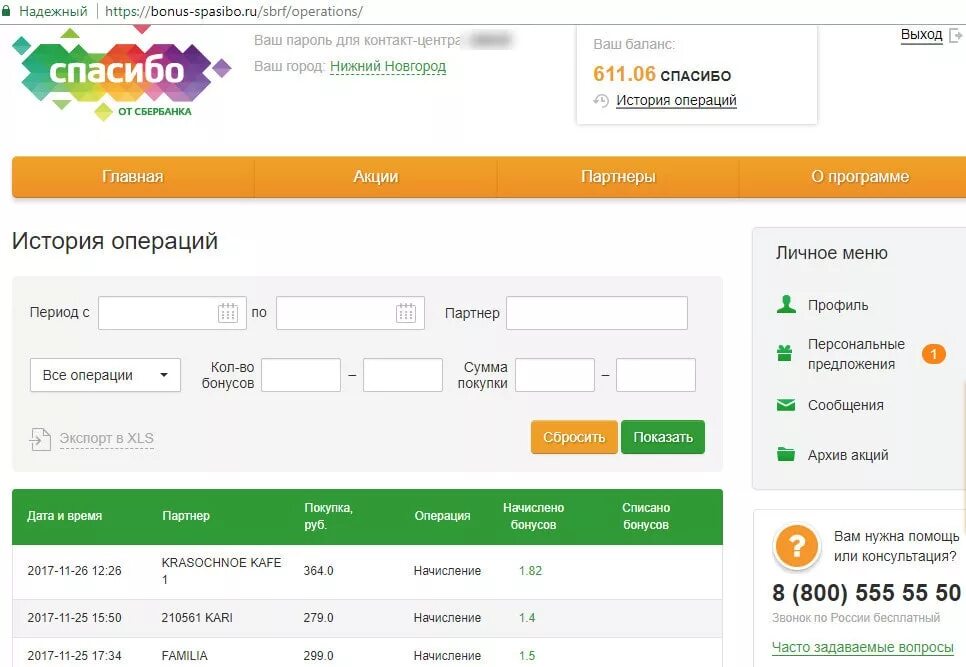Click accrued bonus value 1.5

point(527,656)
